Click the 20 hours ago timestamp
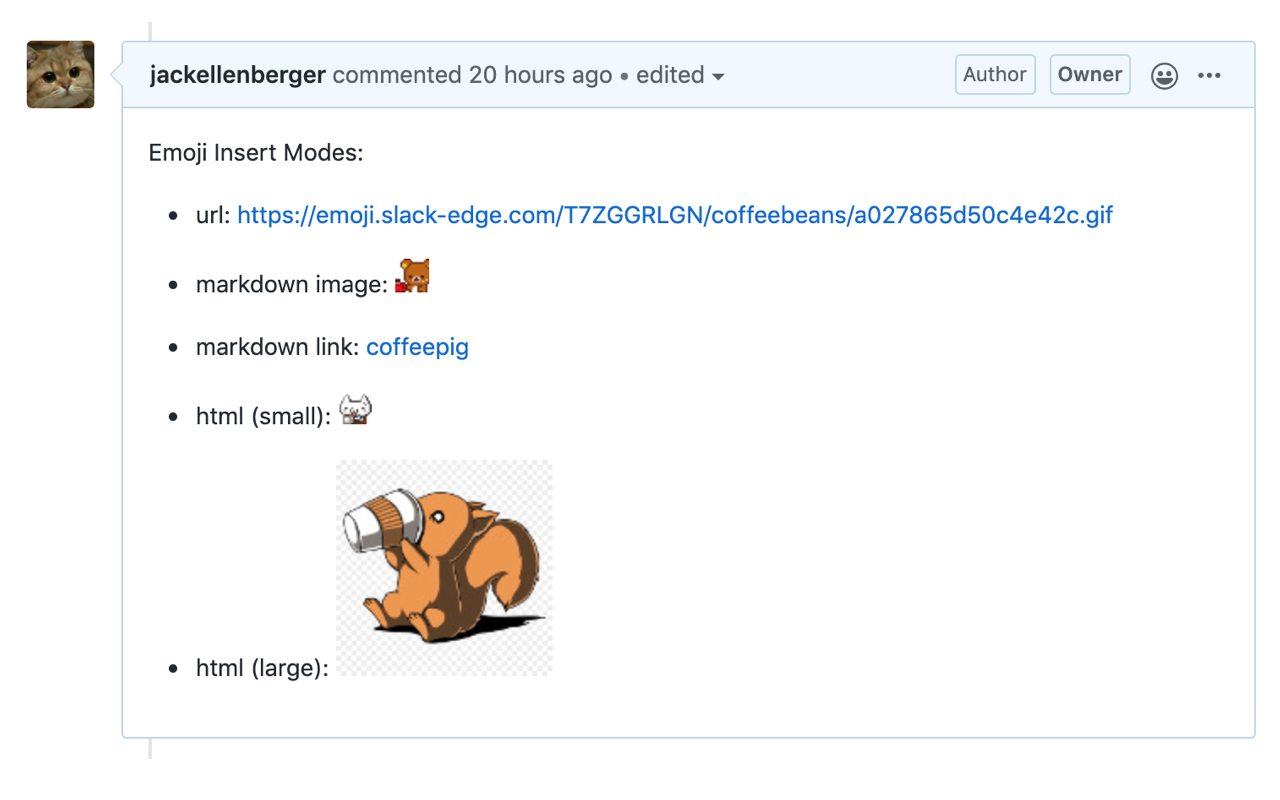The image size is (1280, 800). [539, 74]
